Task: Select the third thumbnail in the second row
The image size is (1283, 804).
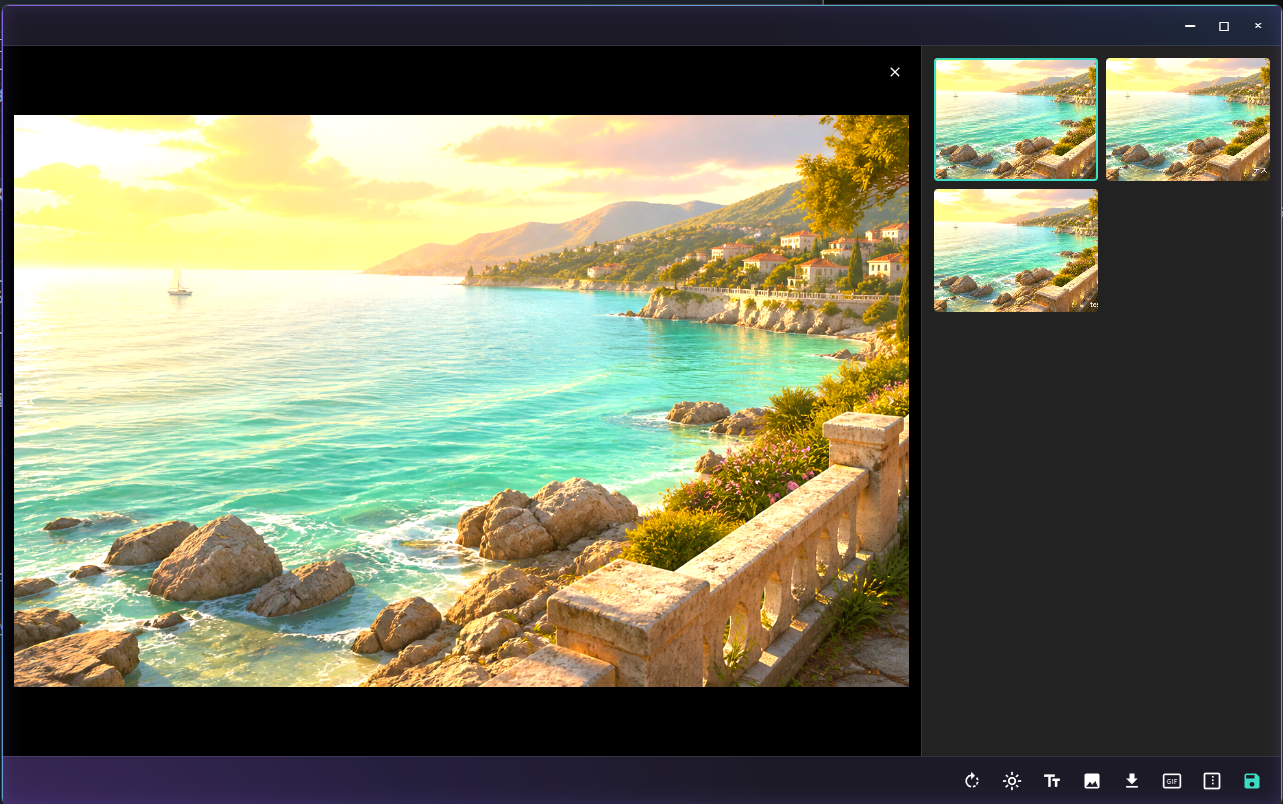Action: [1016, 250]
